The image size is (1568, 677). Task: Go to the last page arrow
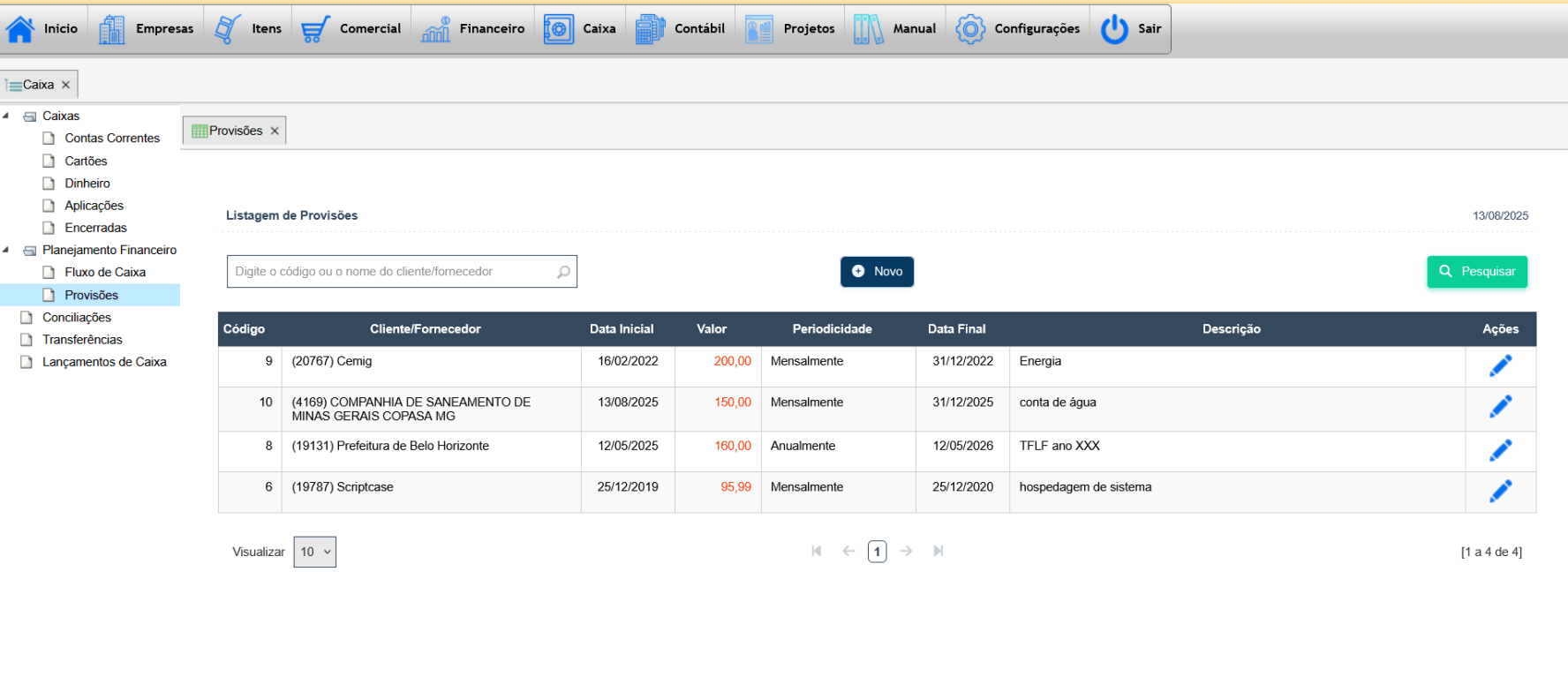point(938,551)
